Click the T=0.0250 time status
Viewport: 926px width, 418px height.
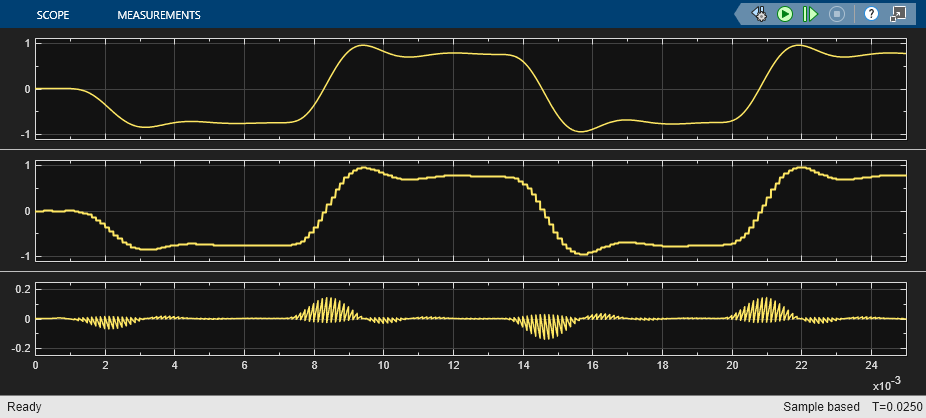(x=896, y=407)
